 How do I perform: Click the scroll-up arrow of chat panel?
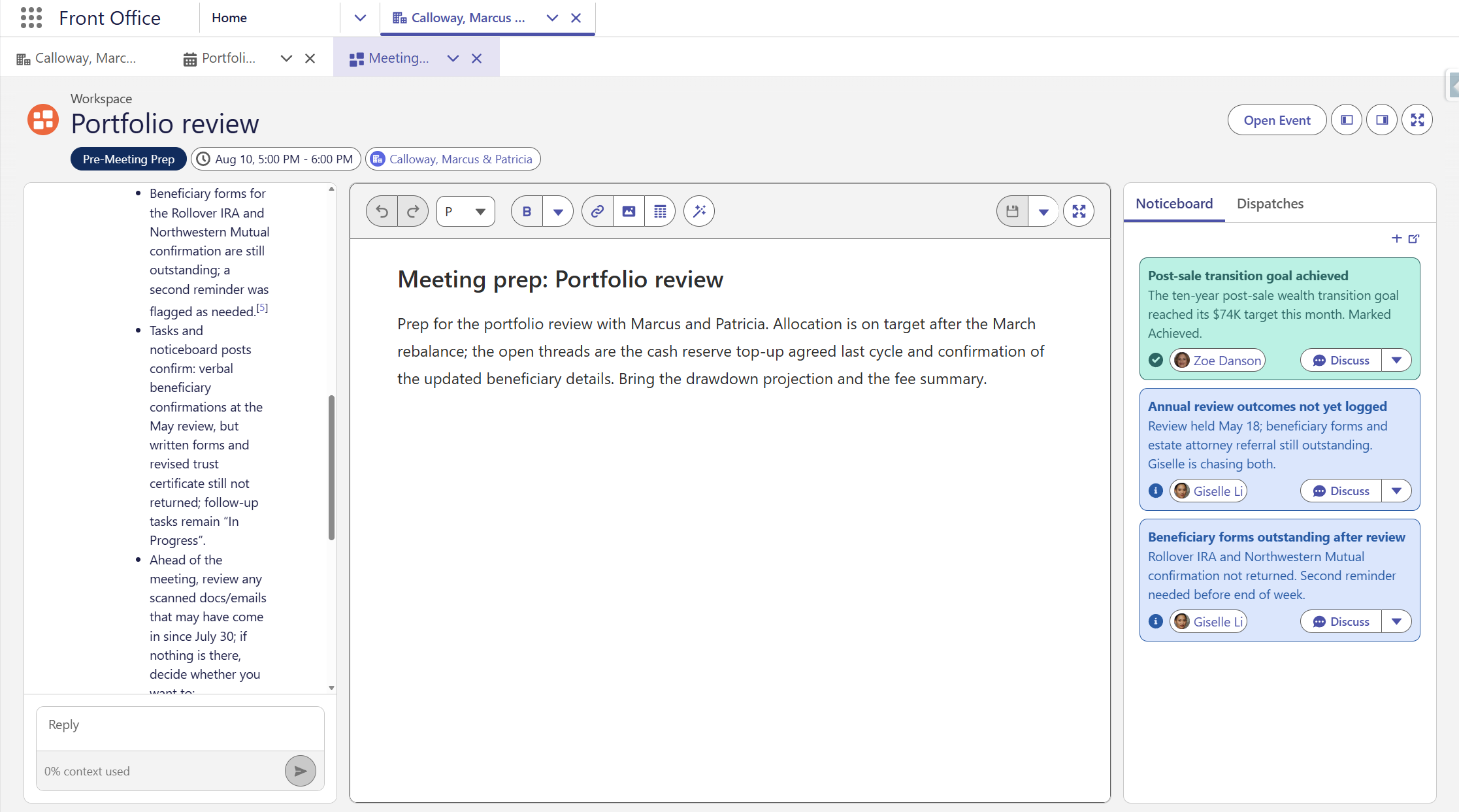tap(331, 188)
